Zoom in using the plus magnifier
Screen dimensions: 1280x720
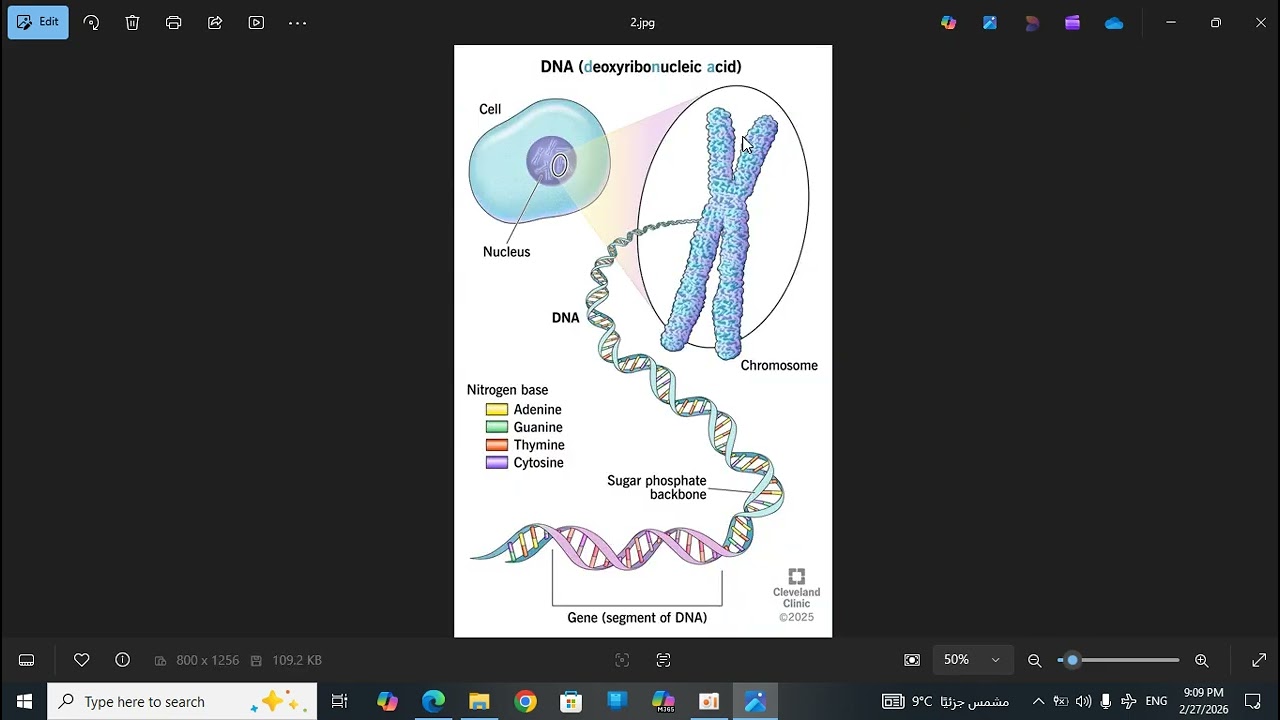1202,660
